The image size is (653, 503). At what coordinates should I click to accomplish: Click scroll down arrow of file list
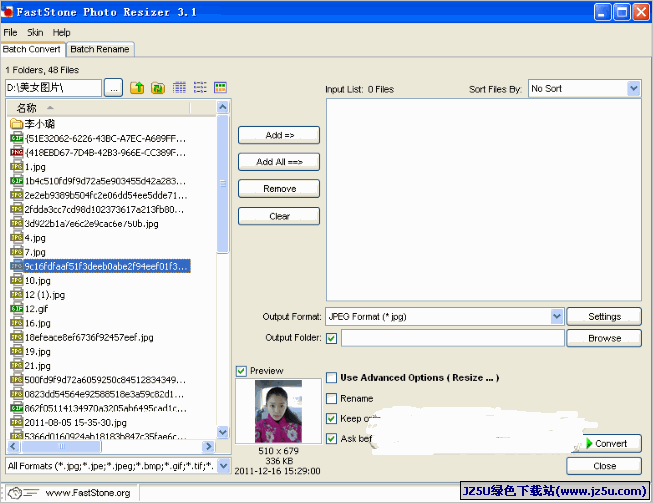223,432
